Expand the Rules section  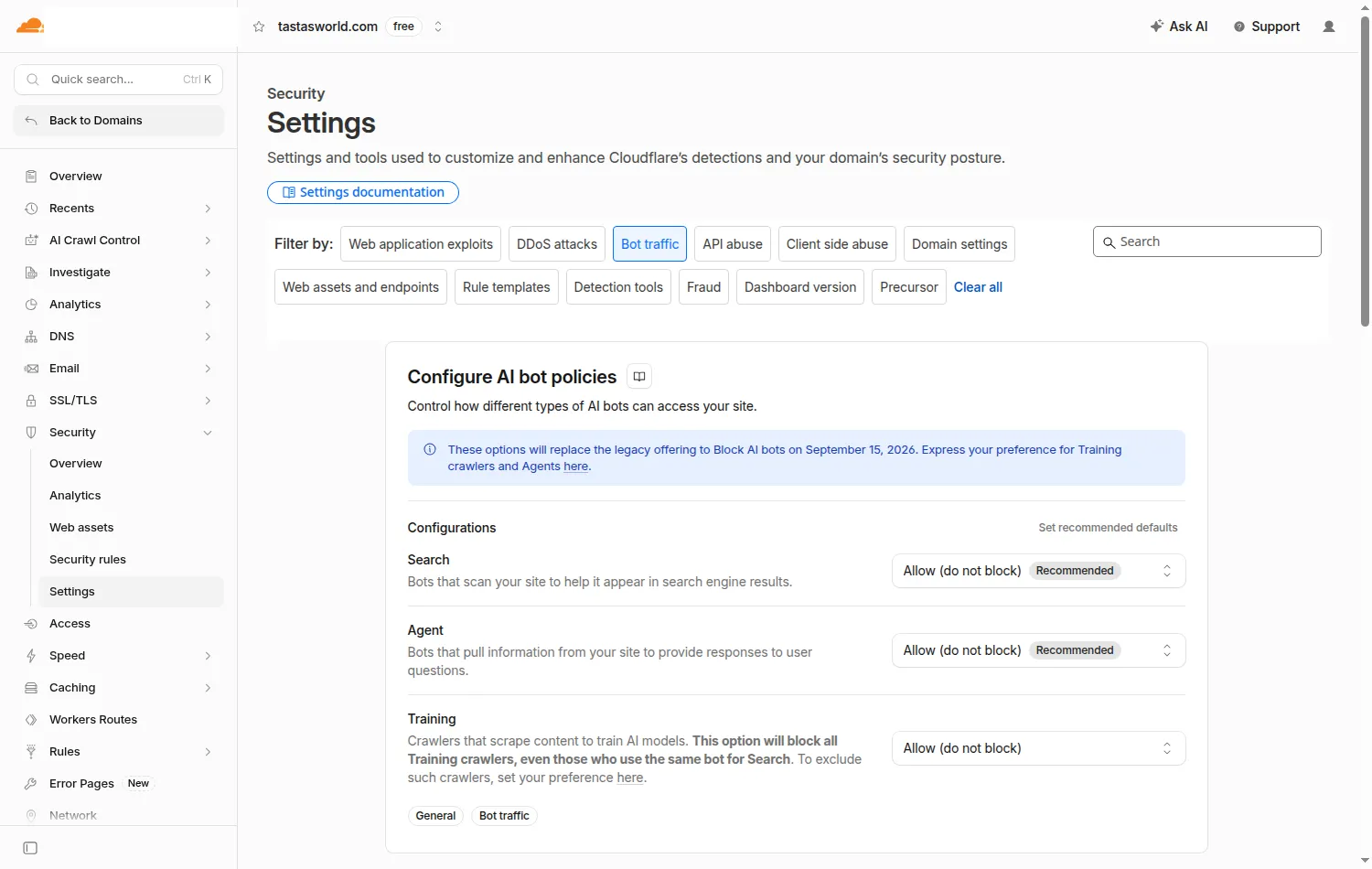(x=208, y=752)
